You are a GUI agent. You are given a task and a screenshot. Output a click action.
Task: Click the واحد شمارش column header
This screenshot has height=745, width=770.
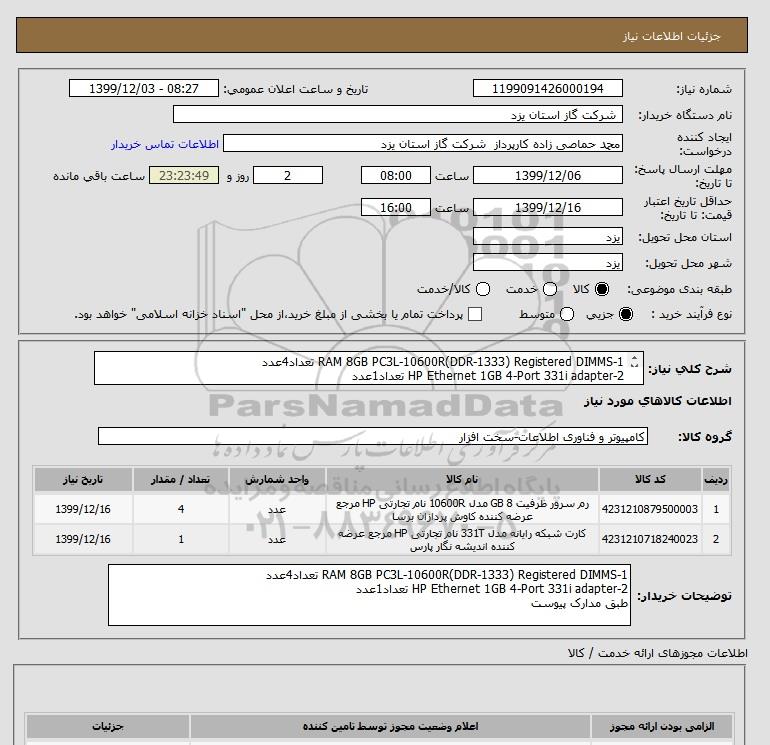pos(277,479)
